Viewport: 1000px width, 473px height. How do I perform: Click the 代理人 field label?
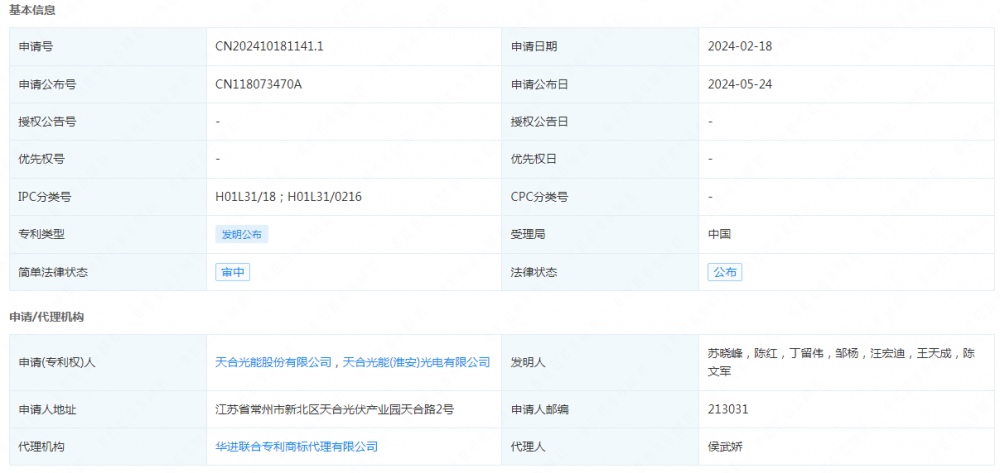pyautogui.click(x=528, y=447)
